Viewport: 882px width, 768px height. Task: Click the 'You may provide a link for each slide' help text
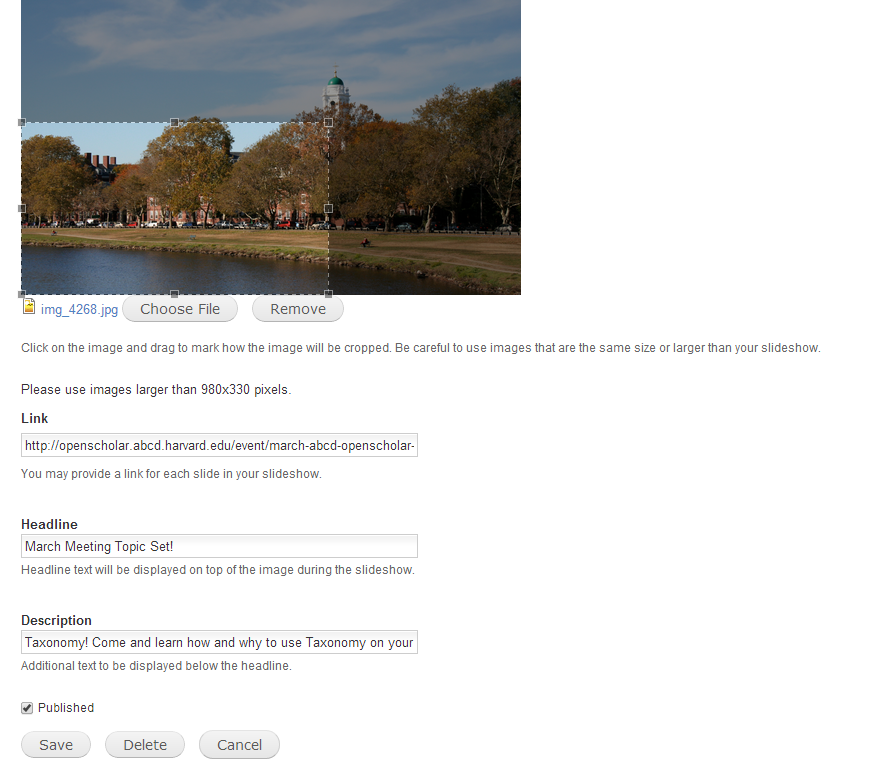(171, 474)
